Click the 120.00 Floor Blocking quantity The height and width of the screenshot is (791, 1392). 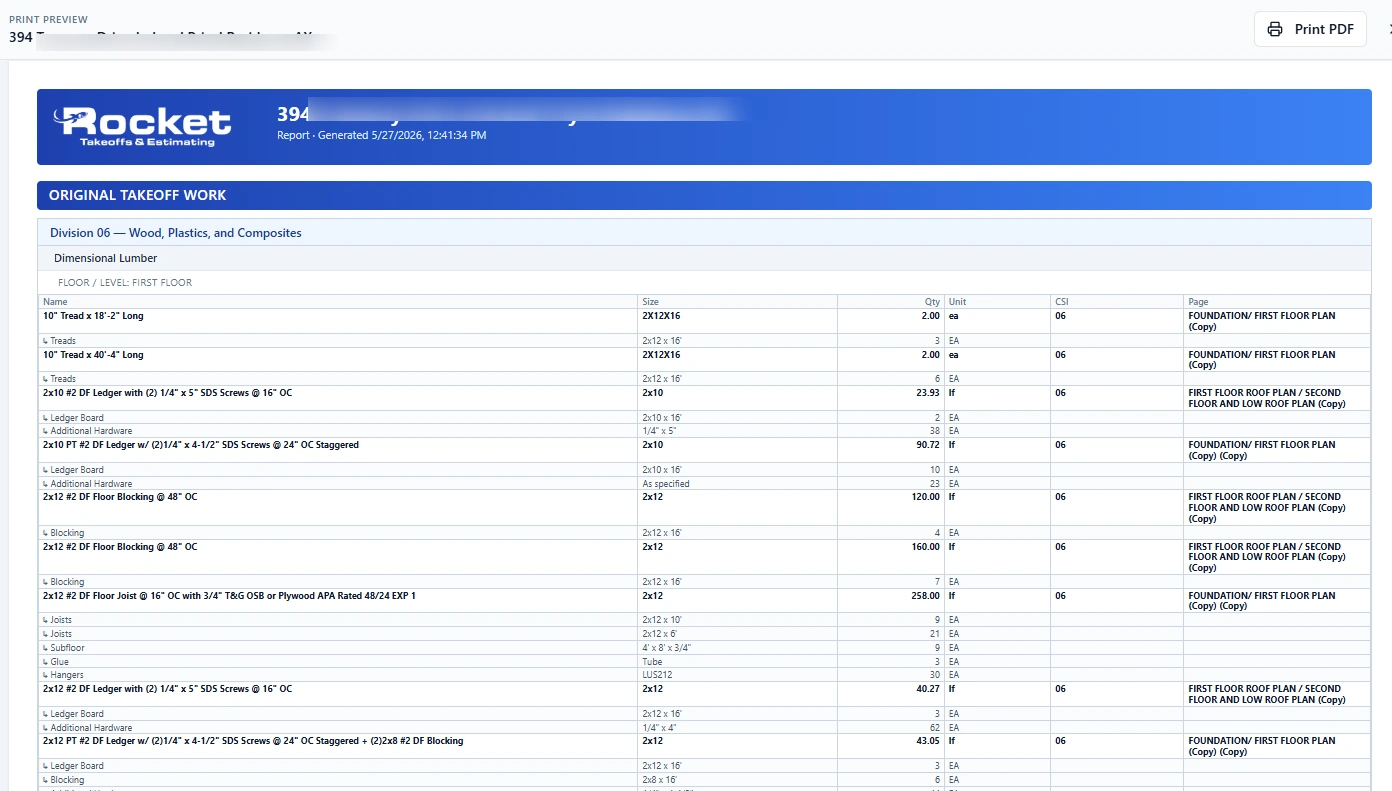[926, 497]
